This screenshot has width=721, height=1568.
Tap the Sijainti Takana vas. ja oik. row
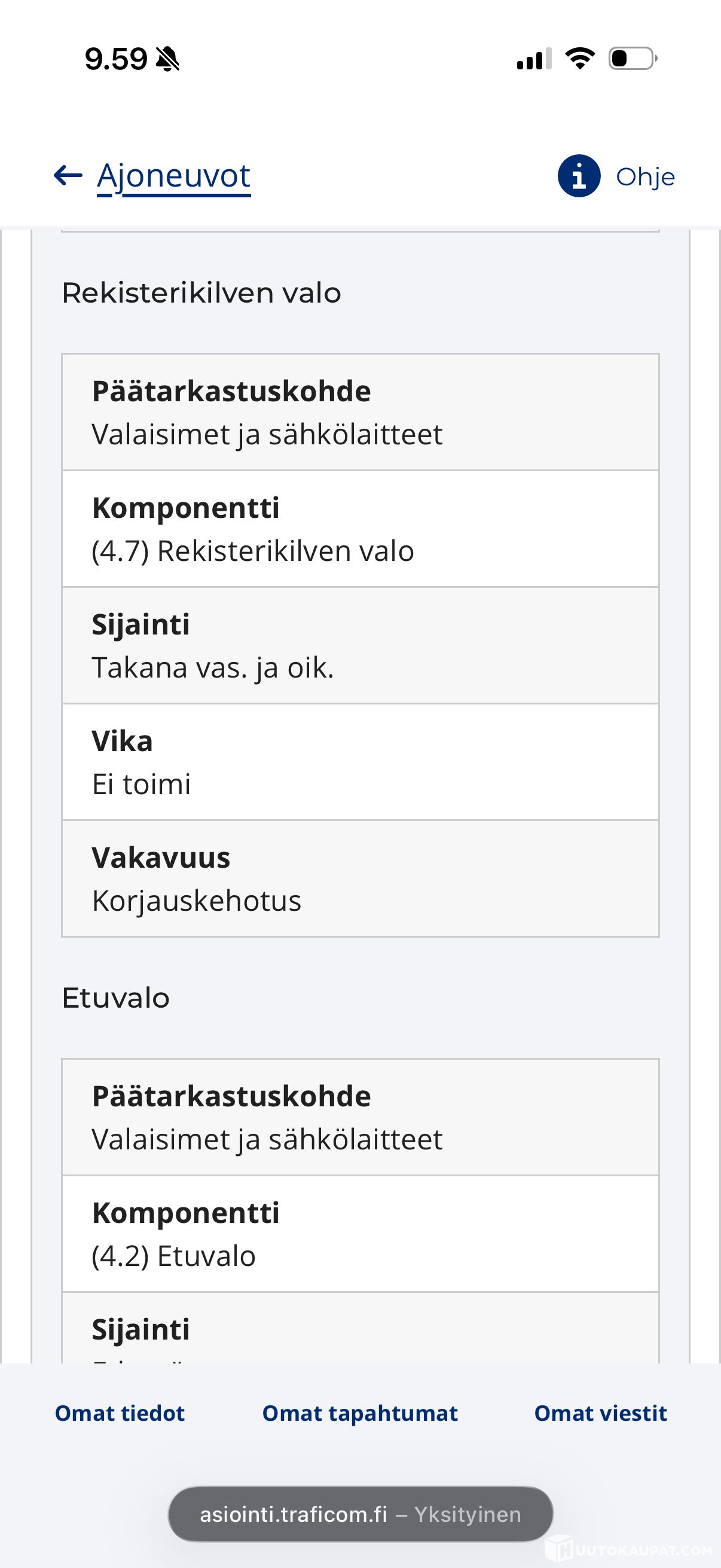tap(360, 645)
